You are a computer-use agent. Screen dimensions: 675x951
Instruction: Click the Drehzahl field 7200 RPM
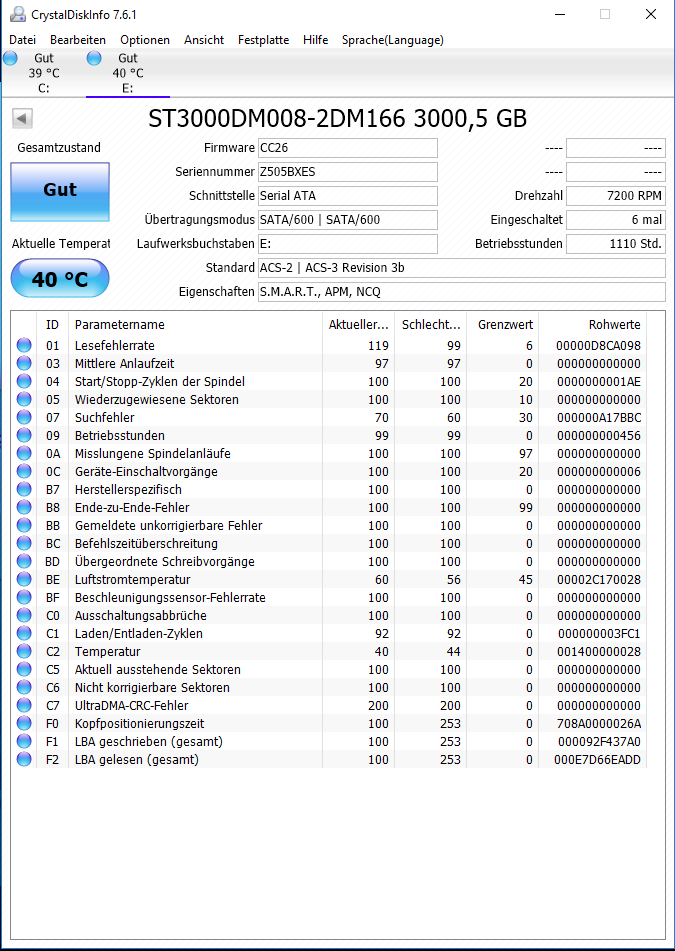tap(616, 196)
